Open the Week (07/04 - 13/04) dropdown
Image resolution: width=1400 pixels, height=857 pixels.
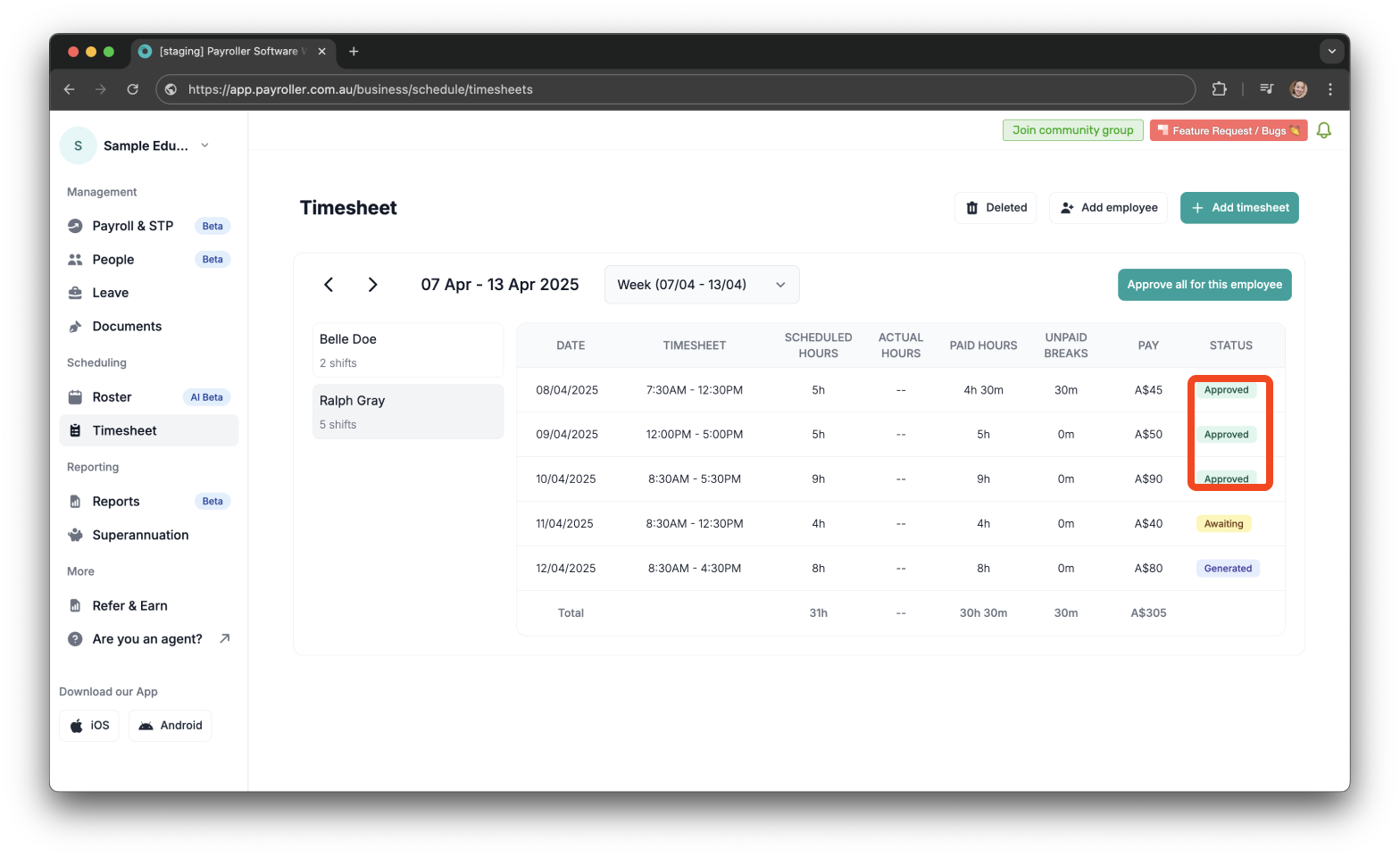coord(702,285)
